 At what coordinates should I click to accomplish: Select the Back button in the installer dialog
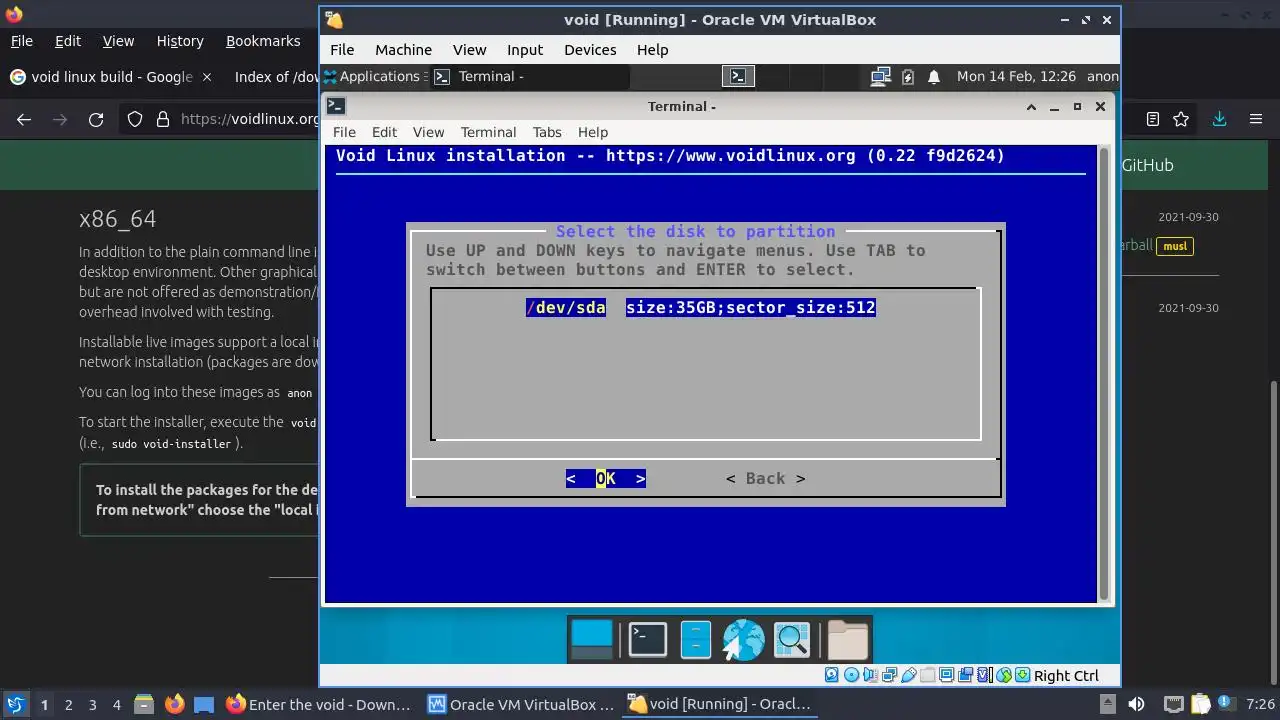point(766,479)
